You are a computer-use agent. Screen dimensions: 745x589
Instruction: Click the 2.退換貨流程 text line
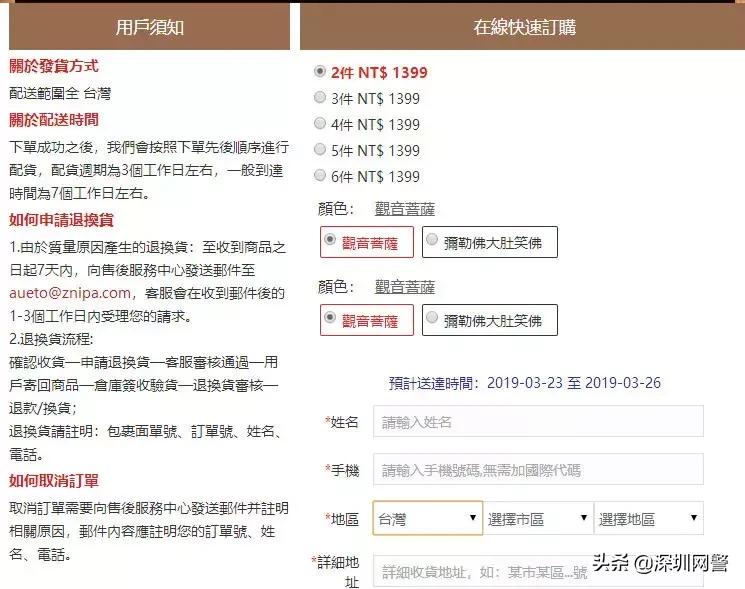click(51, 339)
